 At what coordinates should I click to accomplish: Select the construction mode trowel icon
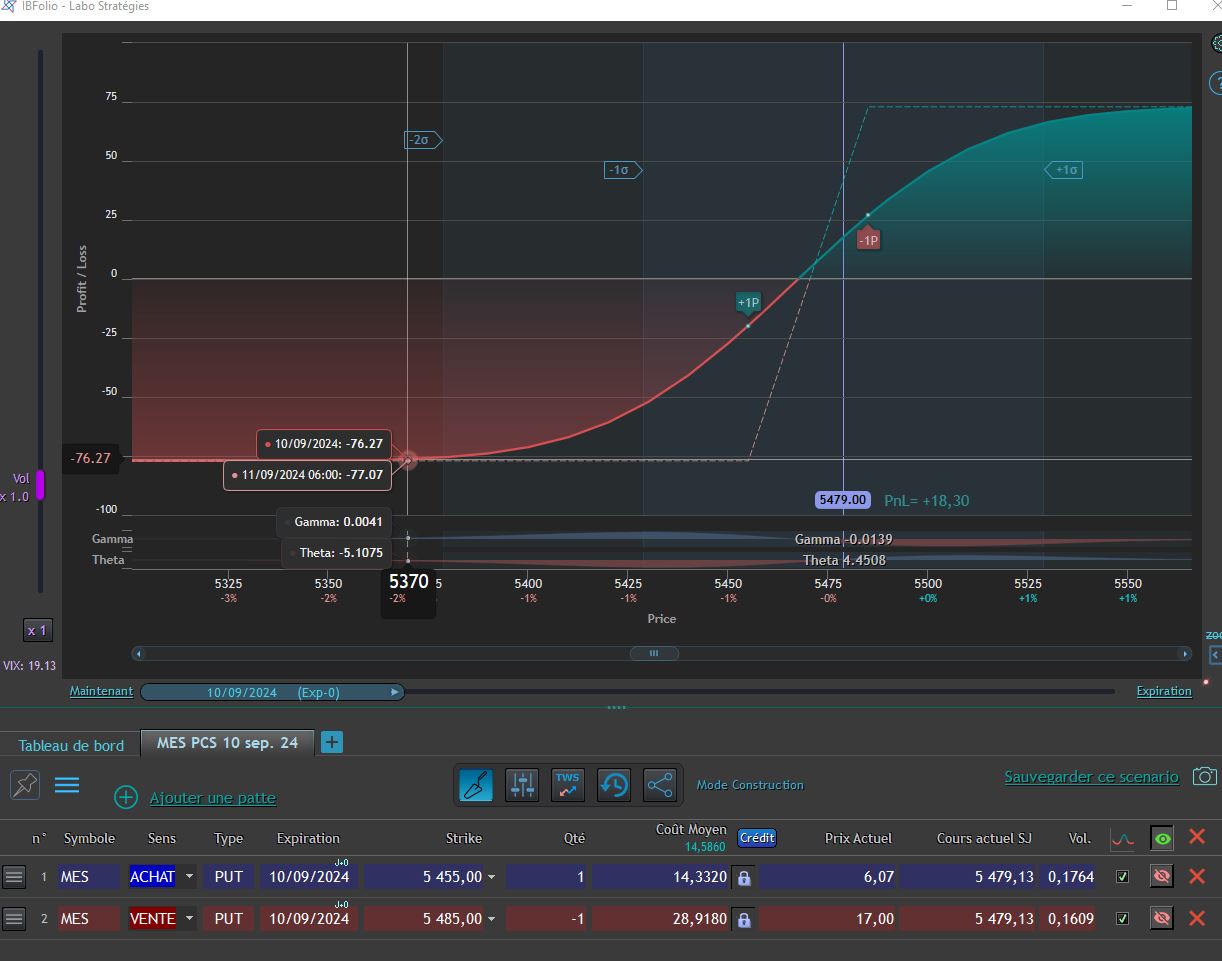476,785
